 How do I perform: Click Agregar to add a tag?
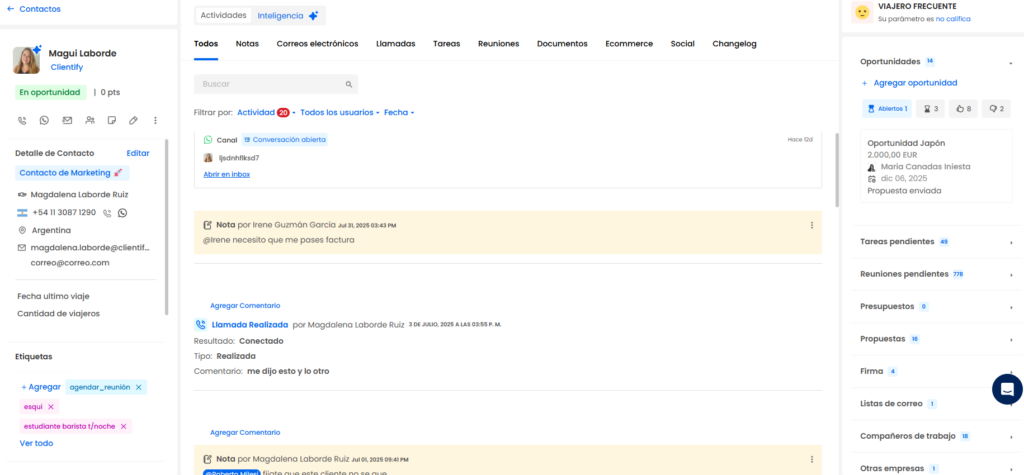click(x=40, y=387)
